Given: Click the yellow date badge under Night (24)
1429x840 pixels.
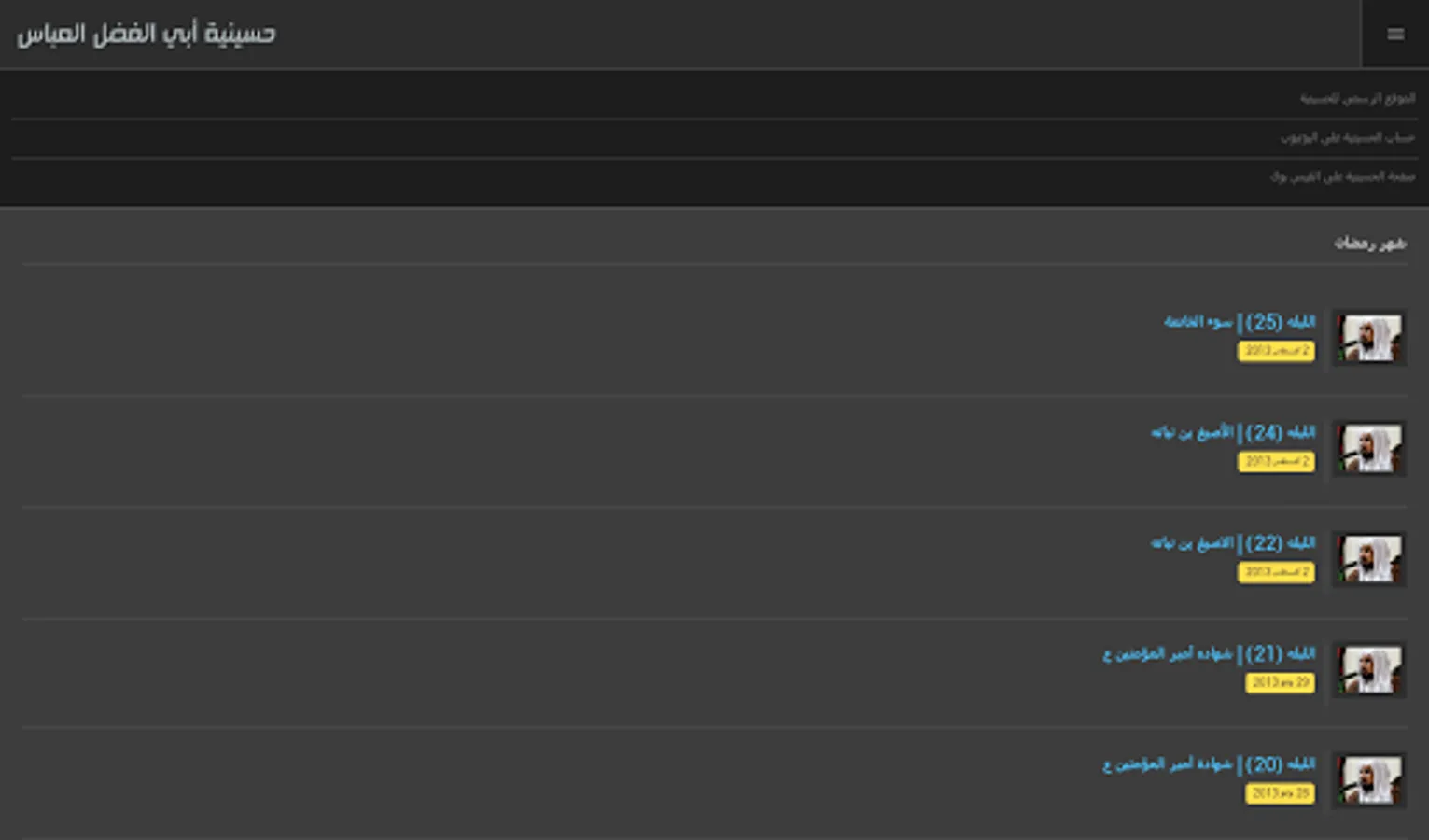Looking at the screenshot, I should click(1276, 462).
